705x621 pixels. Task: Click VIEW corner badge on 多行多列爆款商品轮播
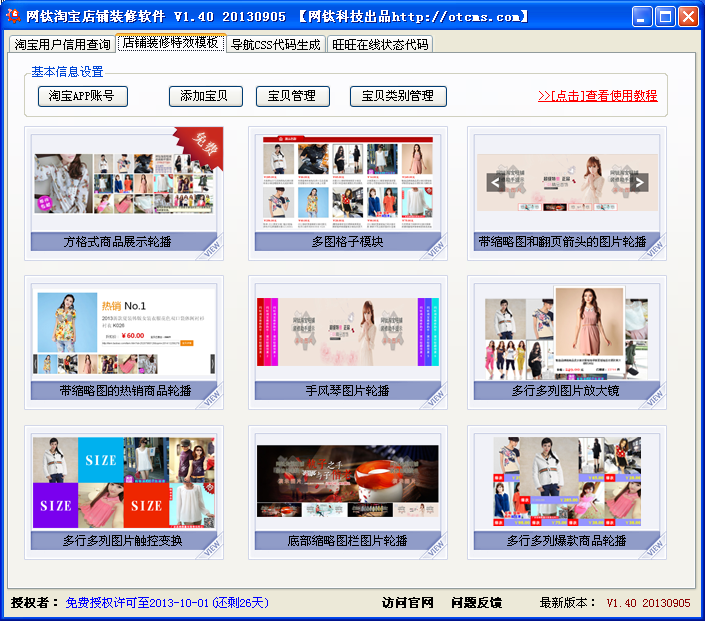tap(654, 543)
